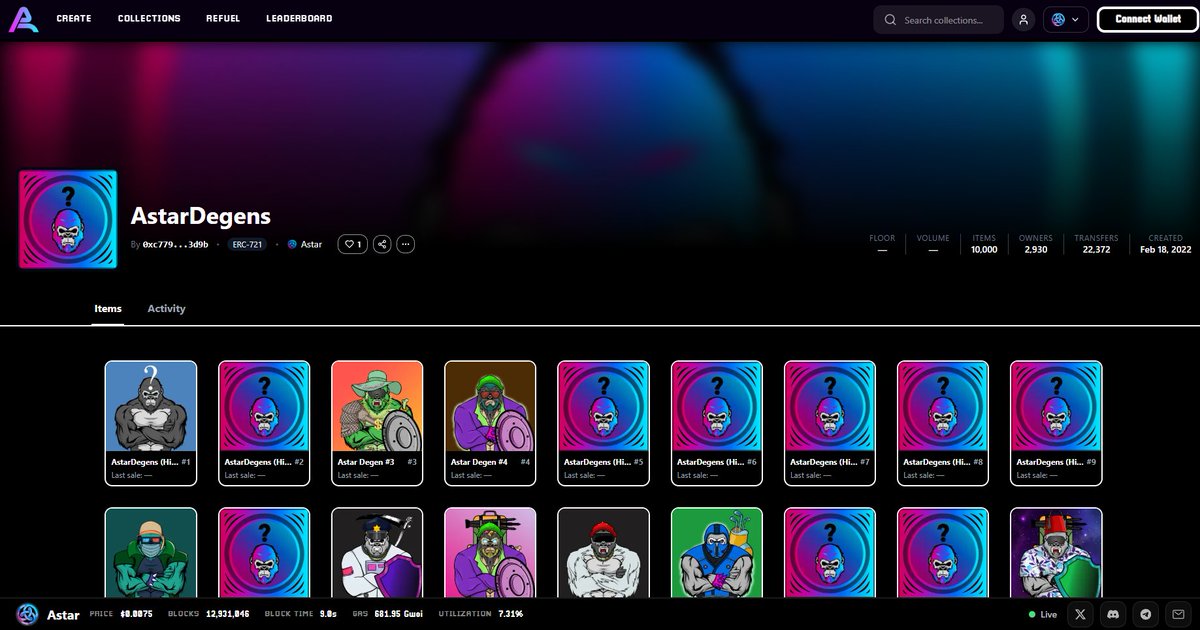
Task: Click the Astar chain link near title
Action: point(305,244)
